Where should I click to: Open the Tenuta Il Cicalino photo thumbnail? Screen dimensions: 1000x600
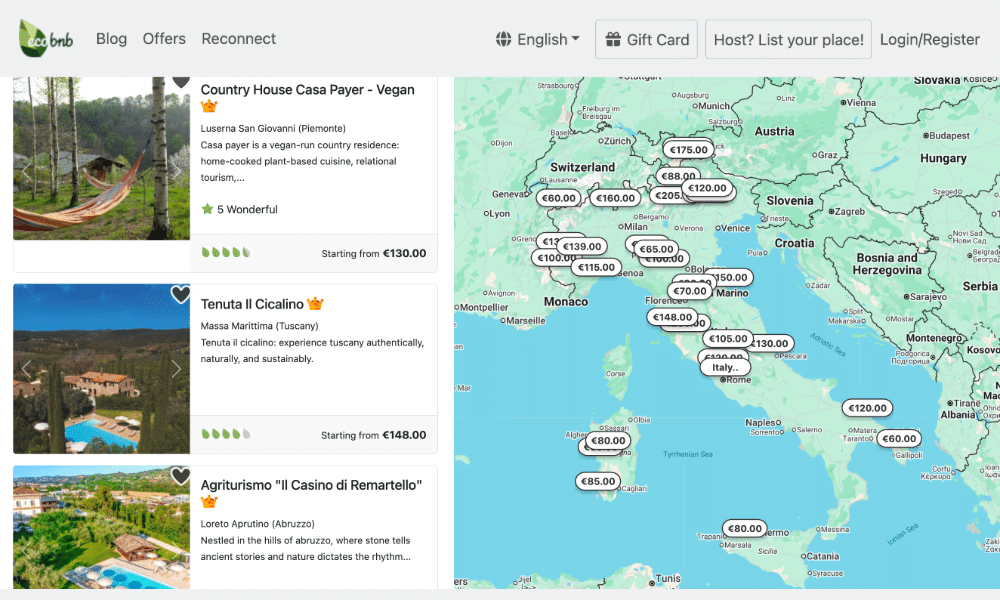coord(101,369)
